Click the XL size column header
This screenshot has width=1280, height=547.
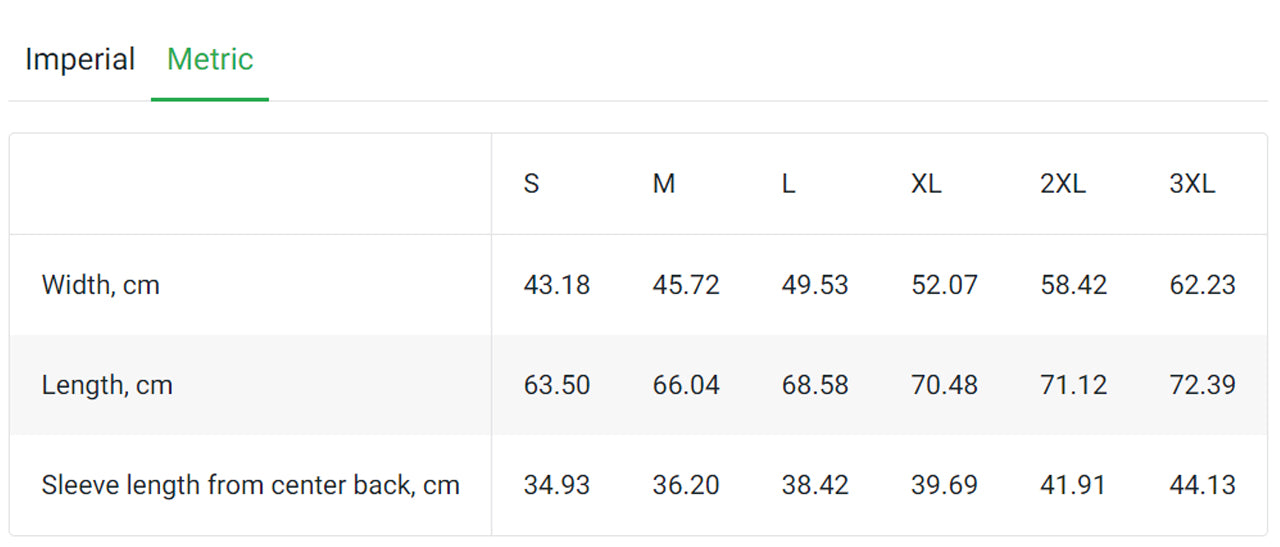tap(926, 184)
